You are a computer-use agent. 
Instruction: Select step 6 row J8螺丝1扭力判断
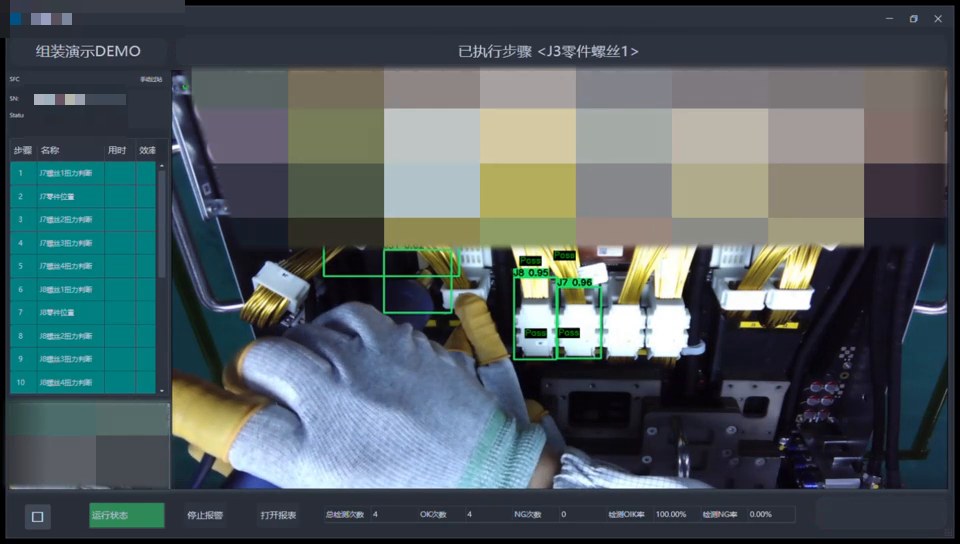(83, 289)
